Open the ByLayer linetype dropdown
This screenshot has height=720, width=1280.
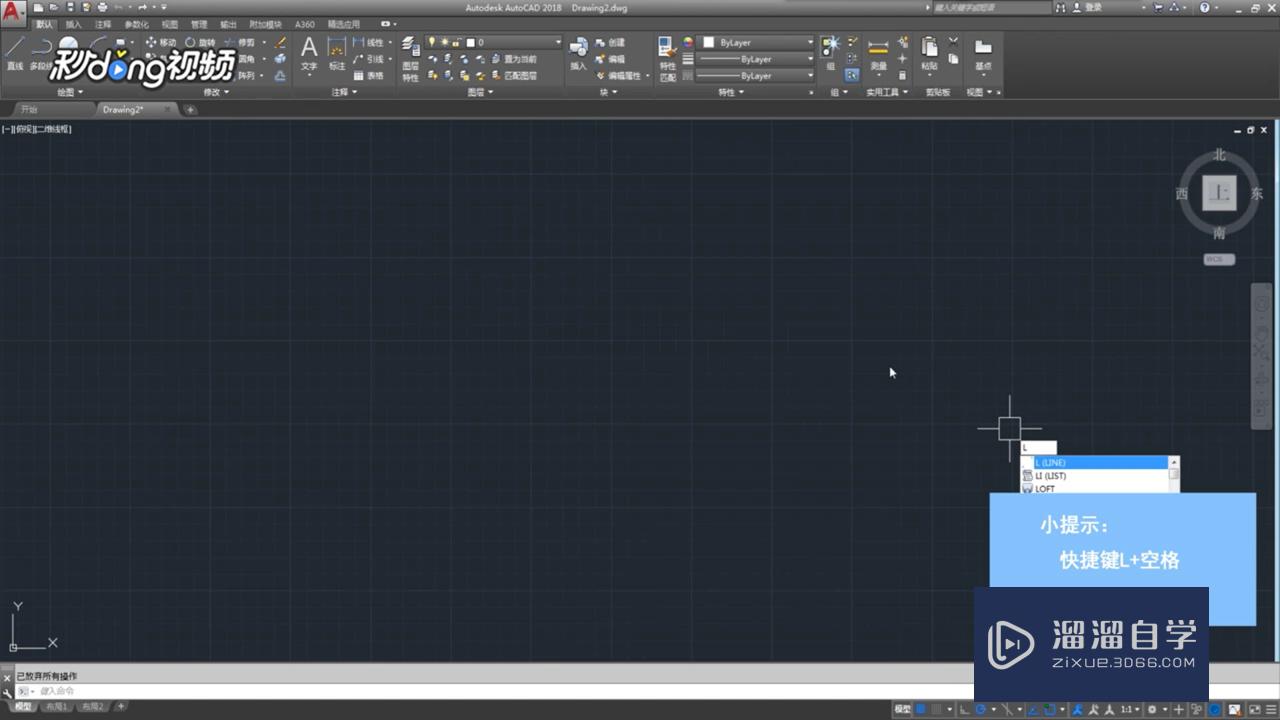pos(756,76)
